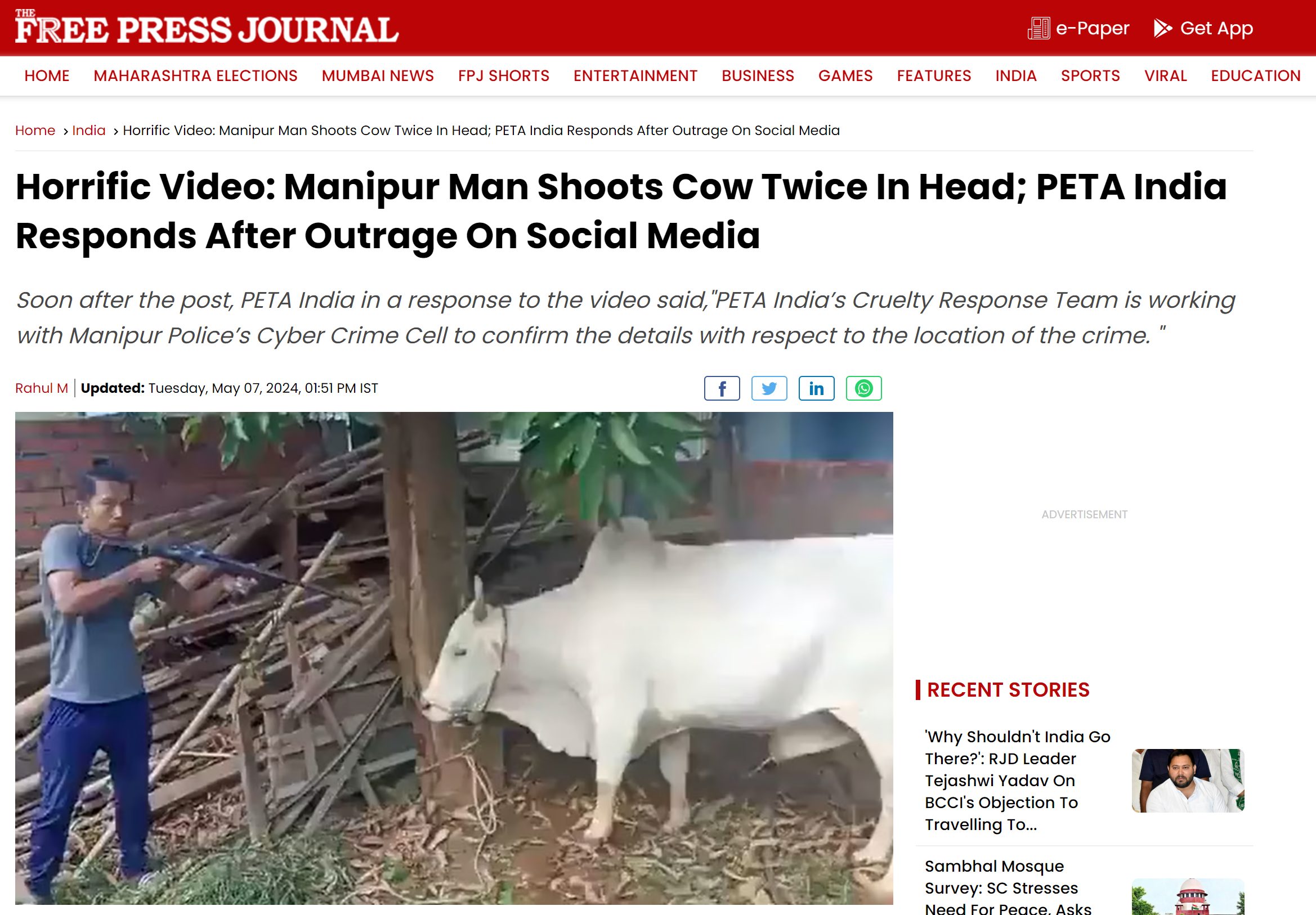The height and width of the screenshot is (915, 1316).
Task: Click the Tejashwi Yadav story thumbnail
Action: [x=1188, y=781]
